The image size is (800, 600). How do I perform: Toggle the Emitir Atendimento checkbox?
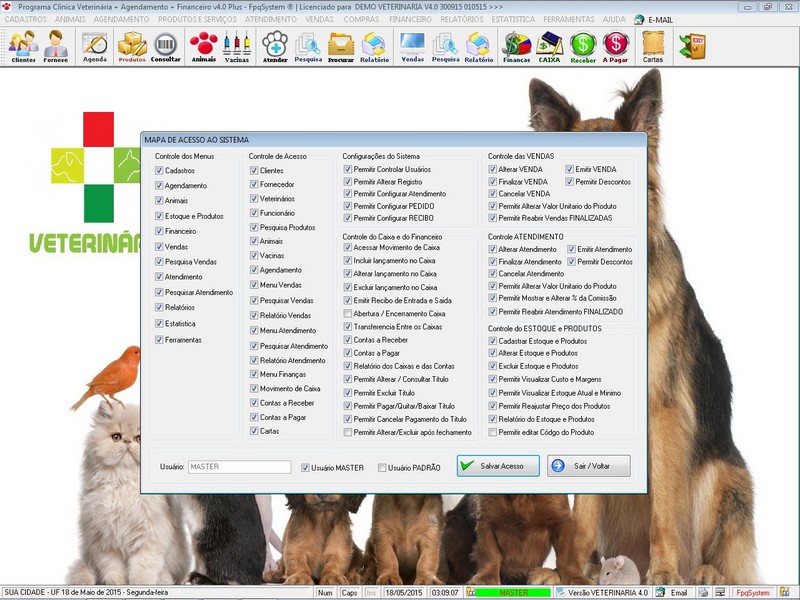[x=571, y=249]
